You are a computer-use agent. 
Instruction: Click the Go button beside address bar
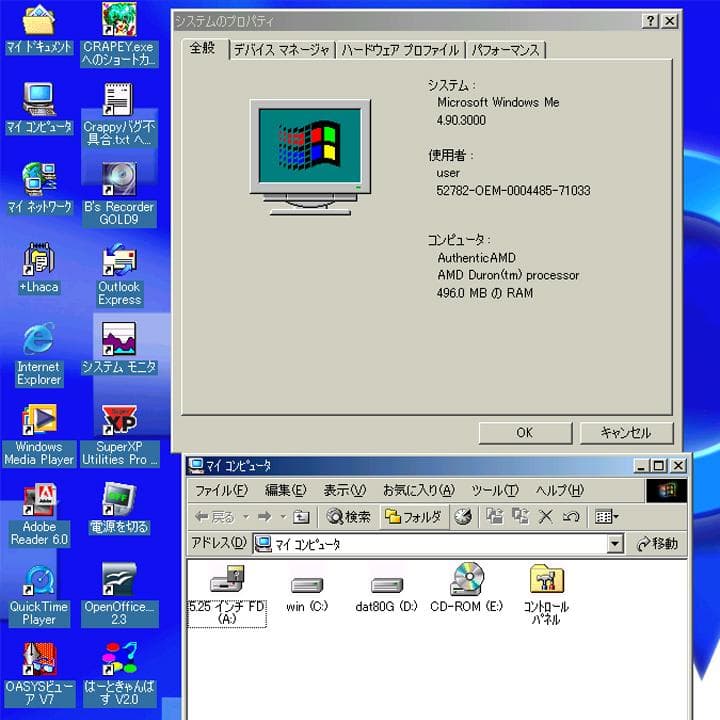coord(657,544)
